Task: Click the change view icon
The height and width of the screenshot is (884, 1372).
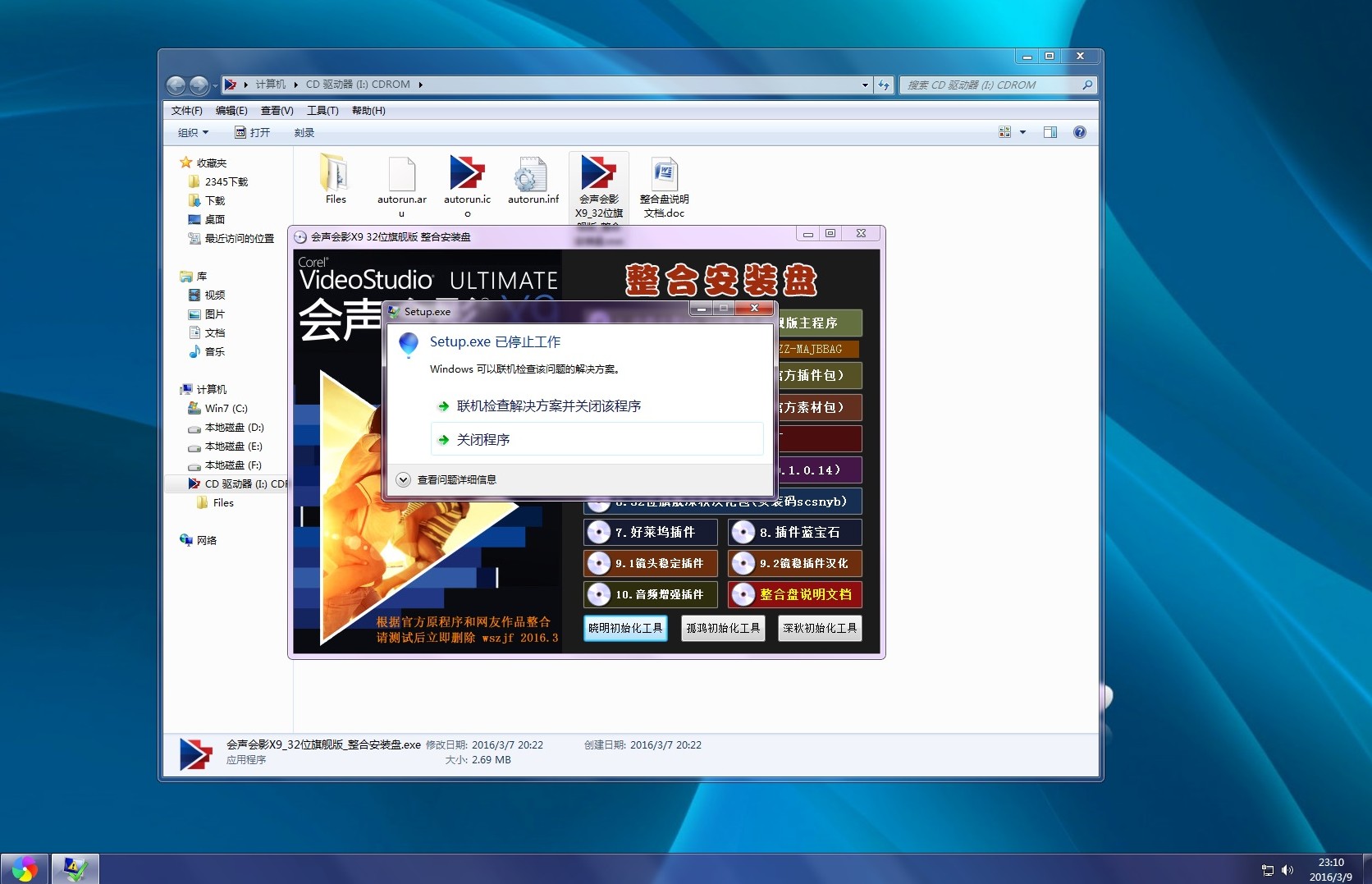Action: (x=1004, y=132)
